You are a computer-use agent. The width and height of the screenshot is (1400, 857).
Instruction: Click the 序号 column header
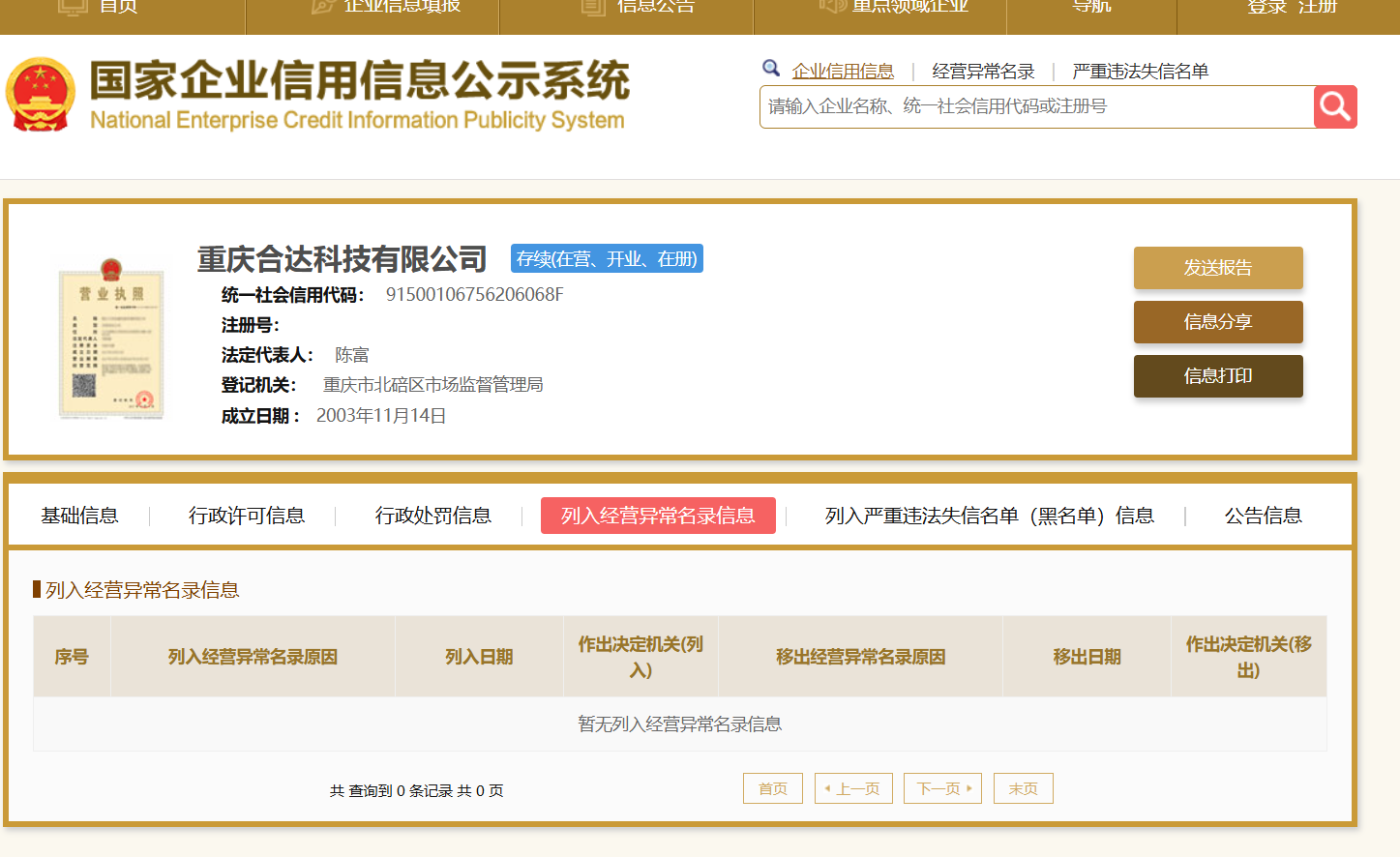pos(72,657)
